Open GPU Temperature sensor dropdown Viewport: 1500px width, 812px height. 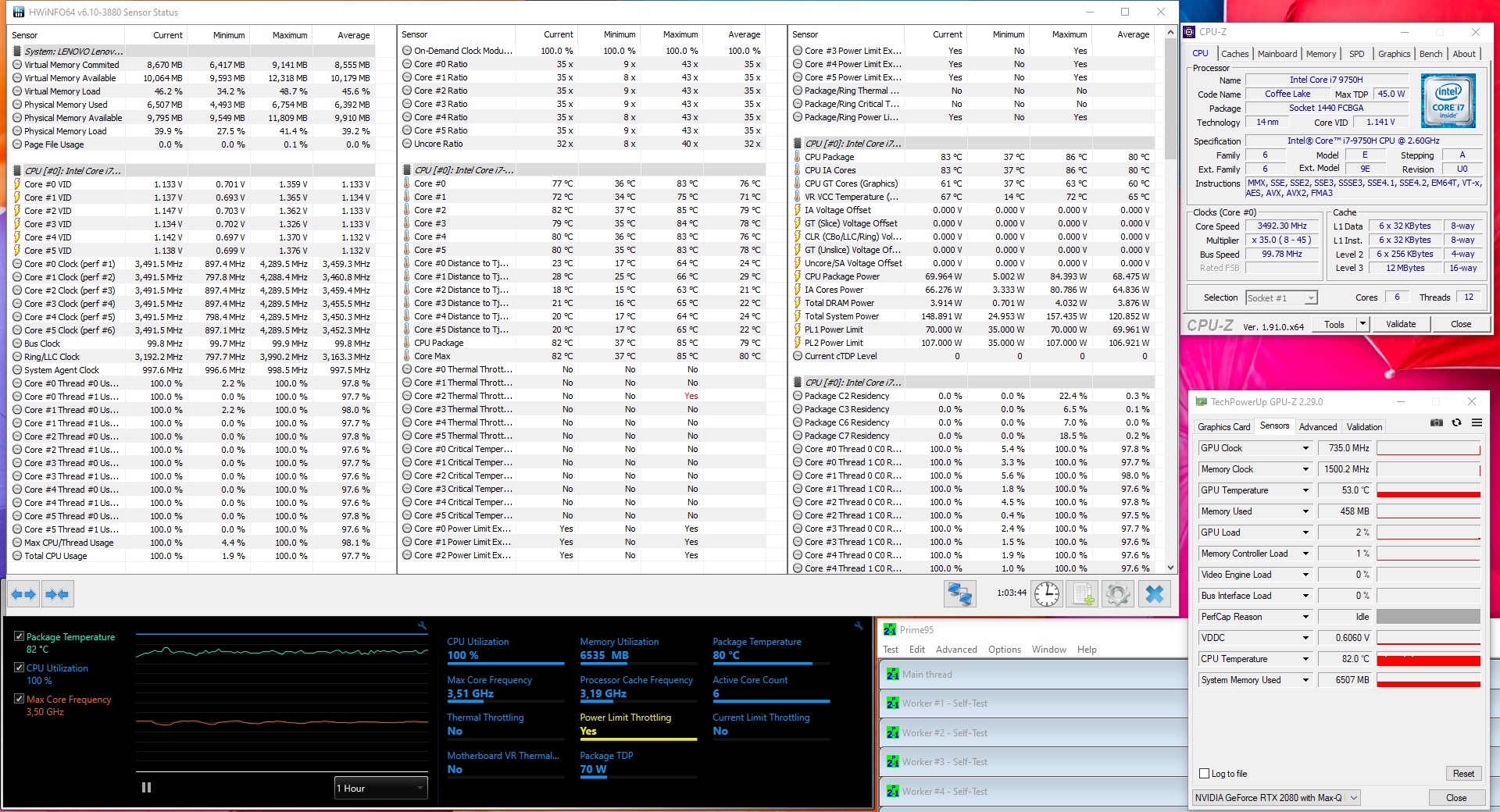[x=1305, y=490]
